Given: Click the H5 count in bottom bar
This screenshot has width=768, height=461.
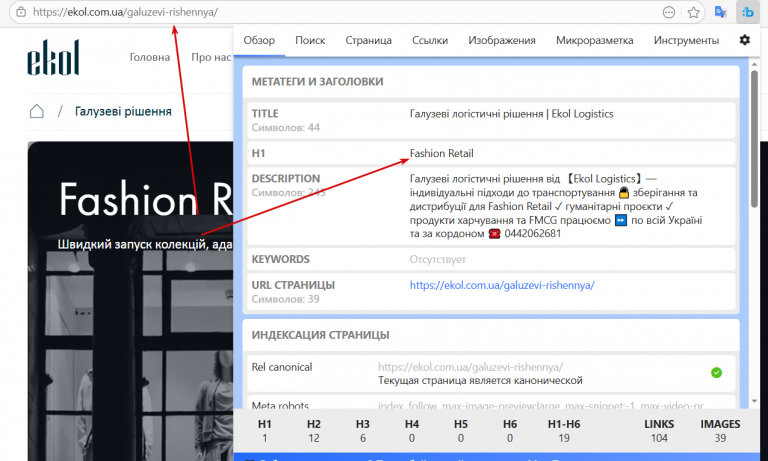Looking at the screenshot, I should (x=460, y=431).
